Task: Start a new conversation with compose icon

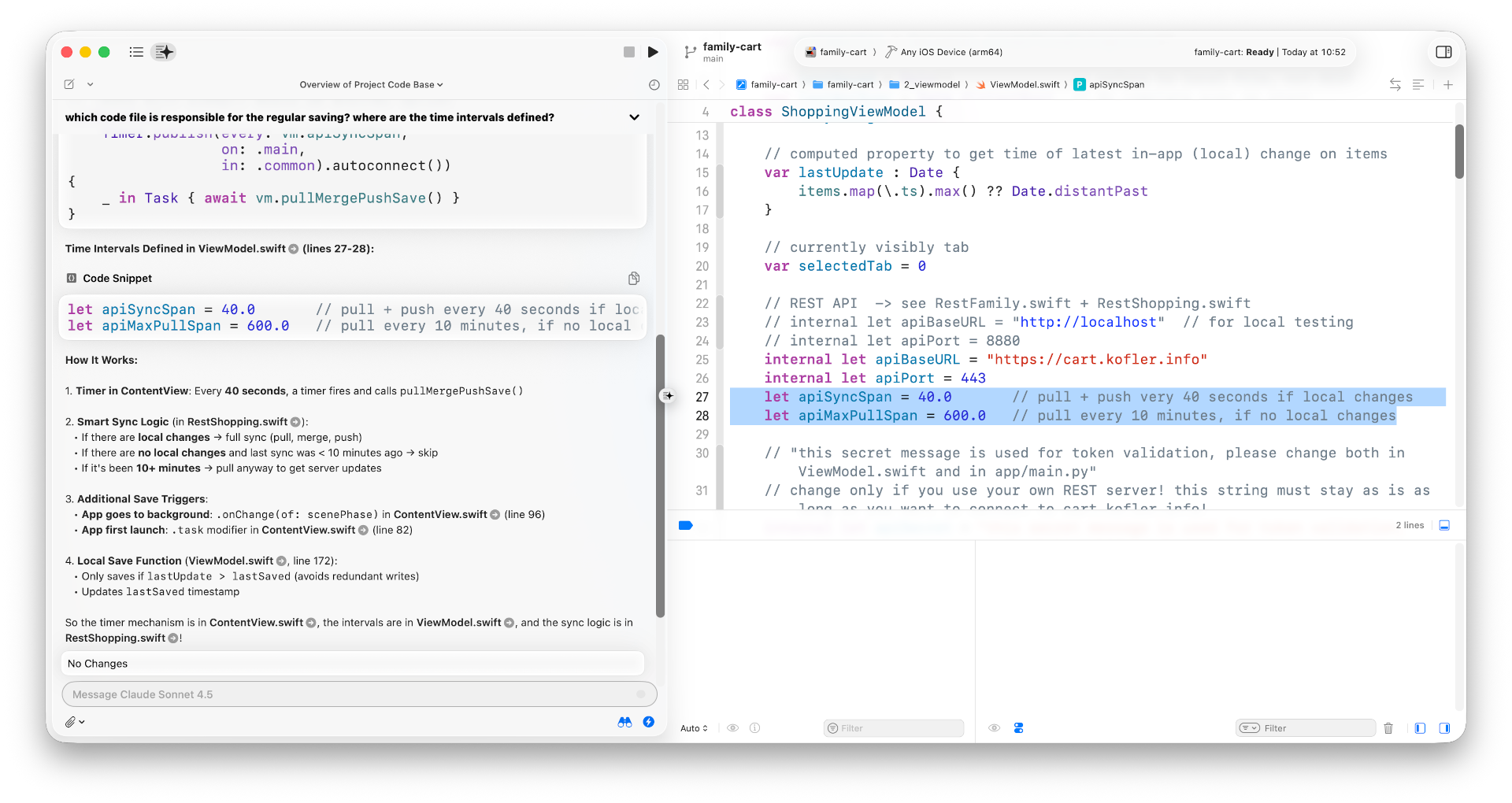Action: point(69,84)
